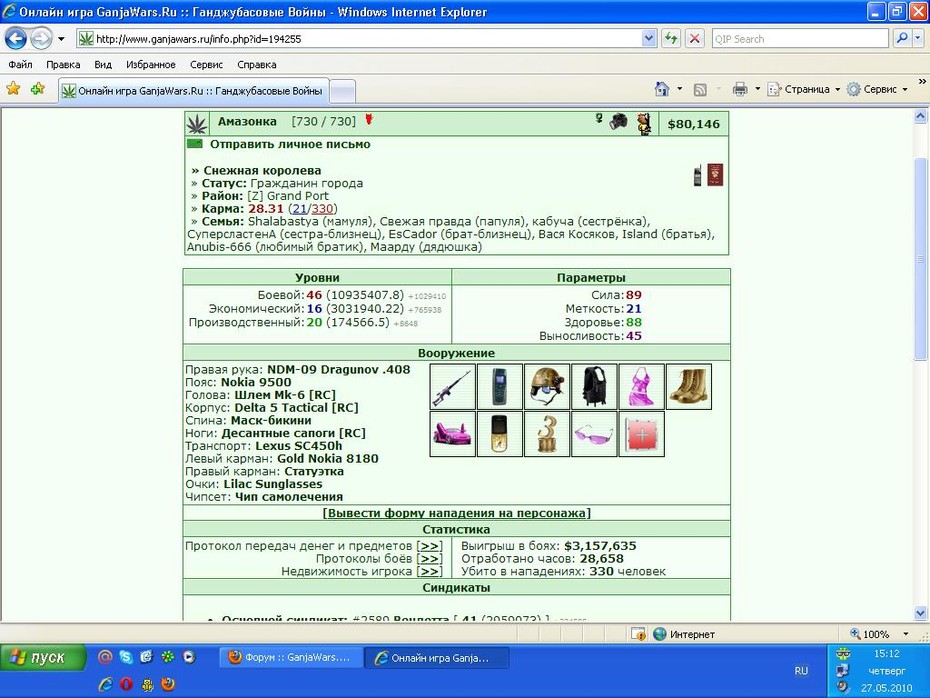
Task: Open the Страница dropdown menu
Action: coord(804,90)
